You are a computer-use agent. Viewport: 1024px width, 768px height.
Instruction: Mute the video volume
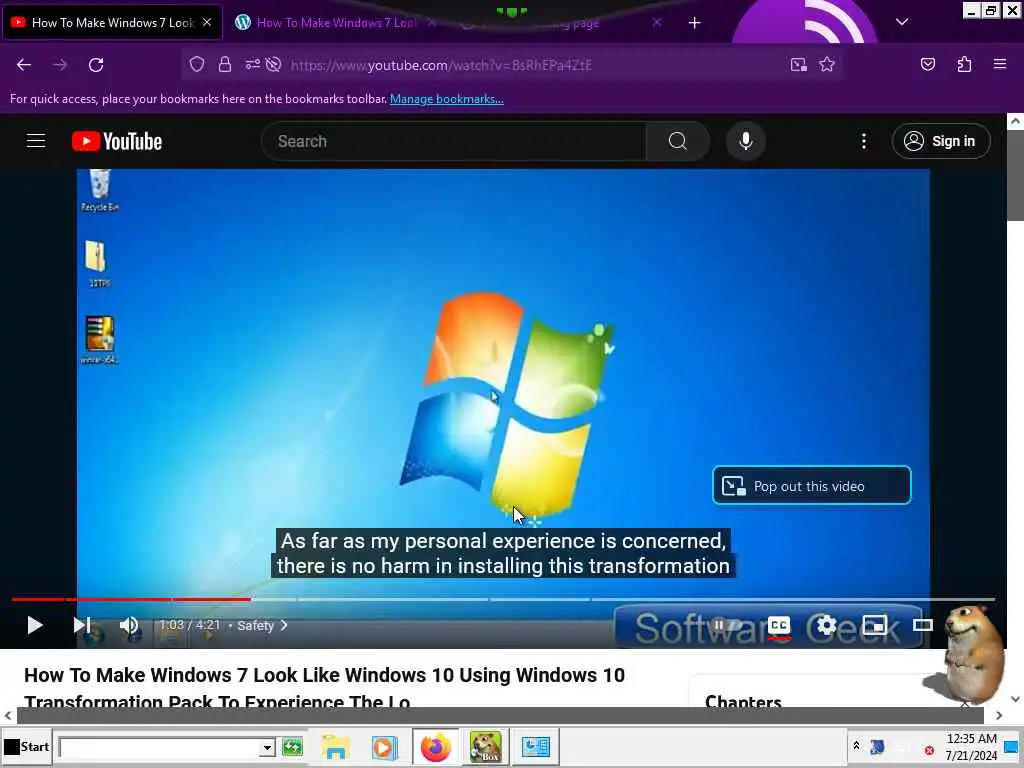coord(129,625)
